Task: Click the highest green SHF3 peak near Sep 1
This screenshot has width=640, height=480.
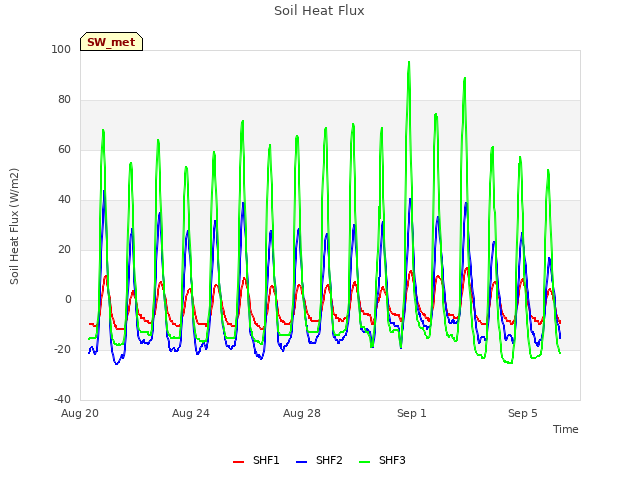Action: pyautogui.click(x=409, y=62)
